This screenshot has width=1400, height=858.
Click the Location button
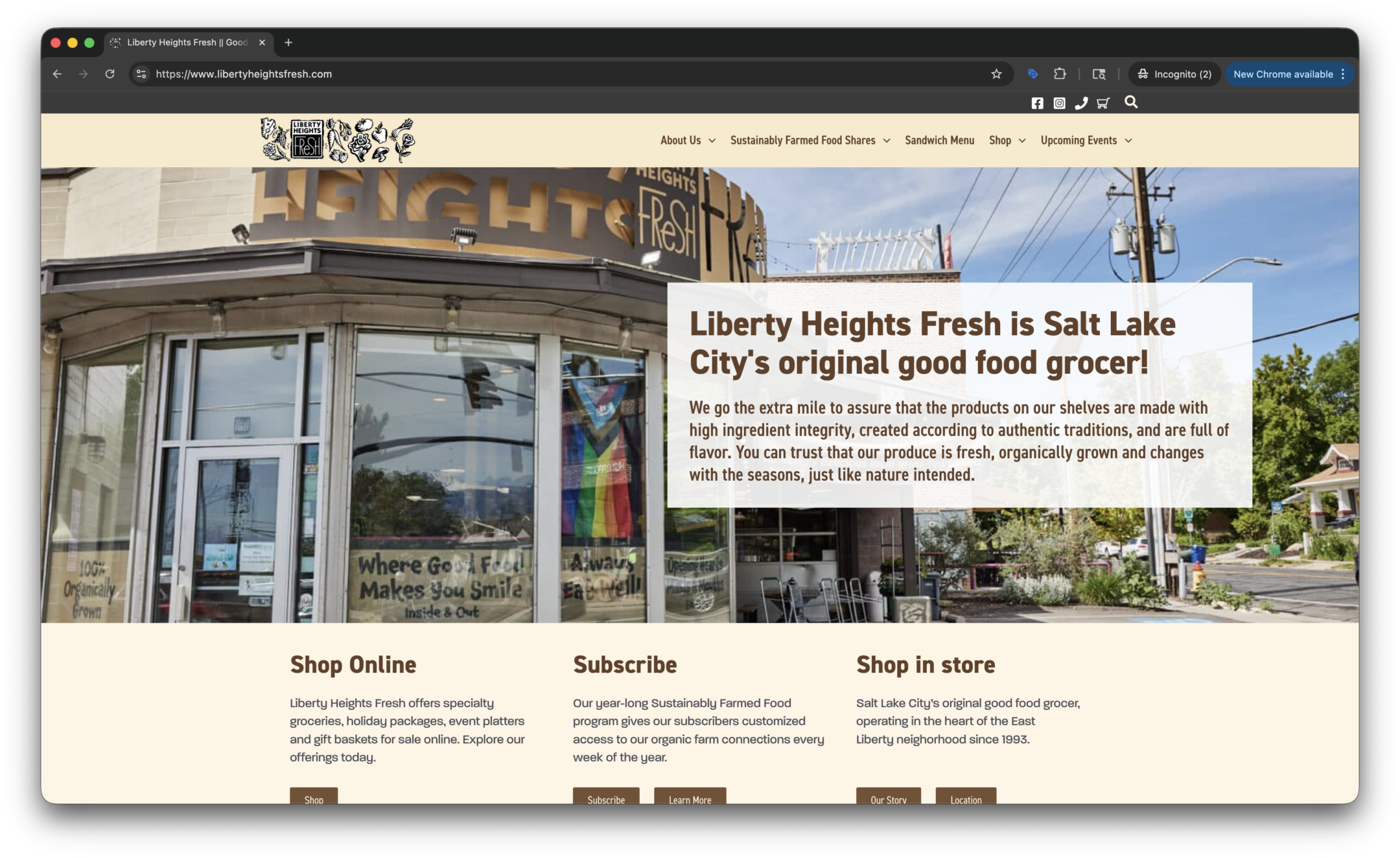(966, 797)
